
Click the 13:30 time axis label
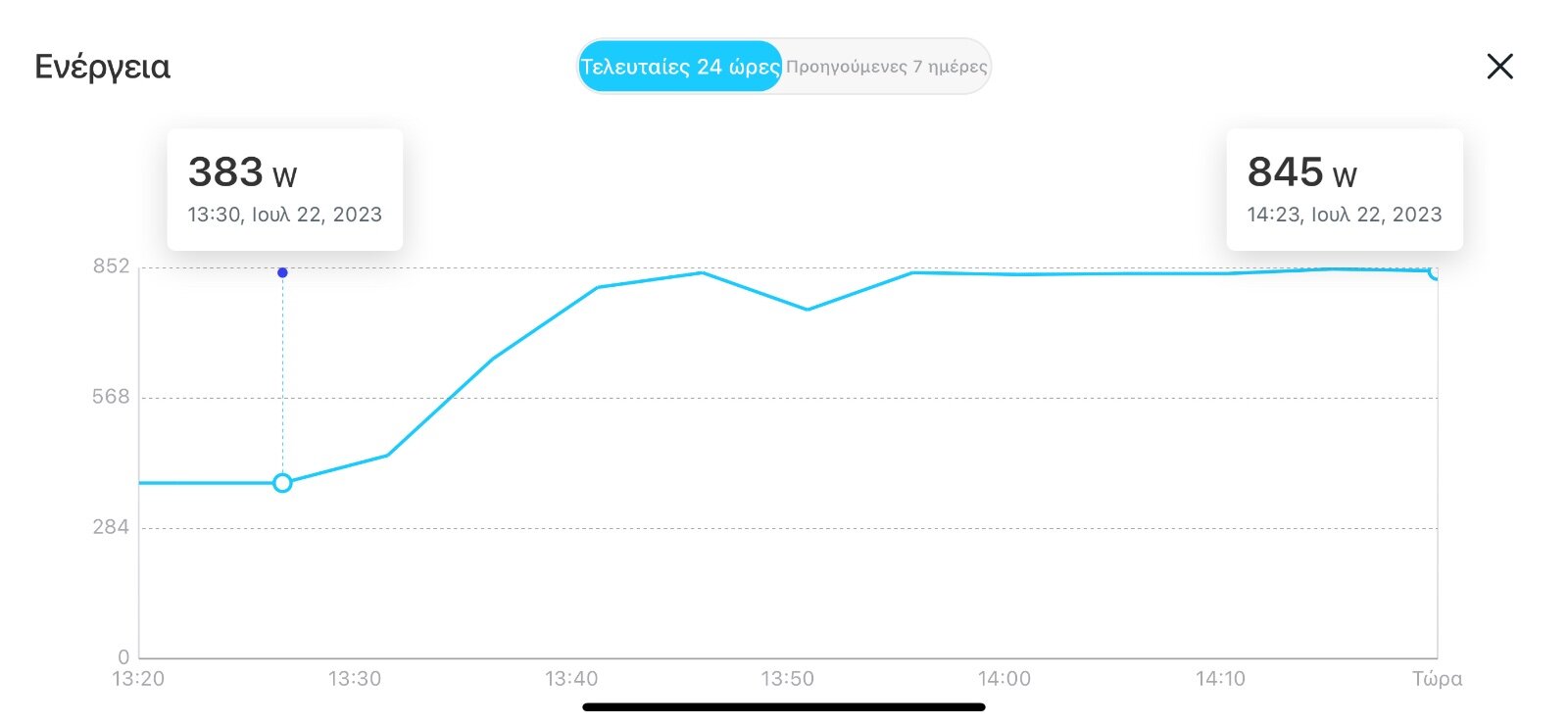[355, 679]
